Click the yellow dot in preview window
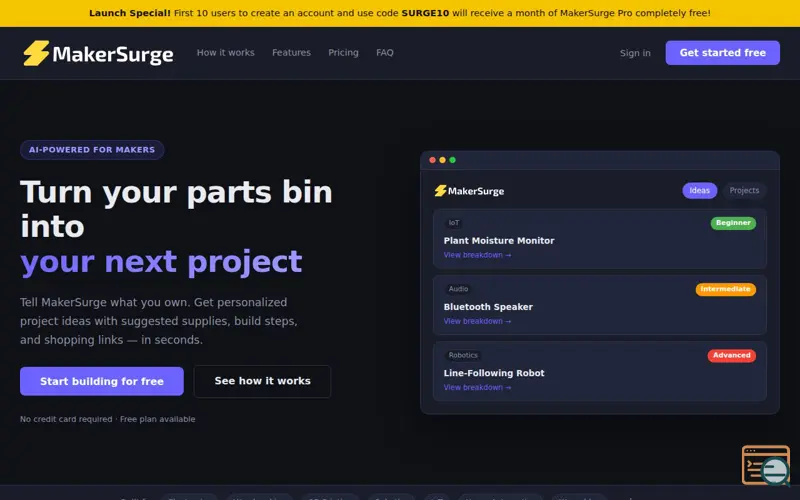The height and width of the screenshot is (500, 800). pyautogui.click(x=442, y=160)
